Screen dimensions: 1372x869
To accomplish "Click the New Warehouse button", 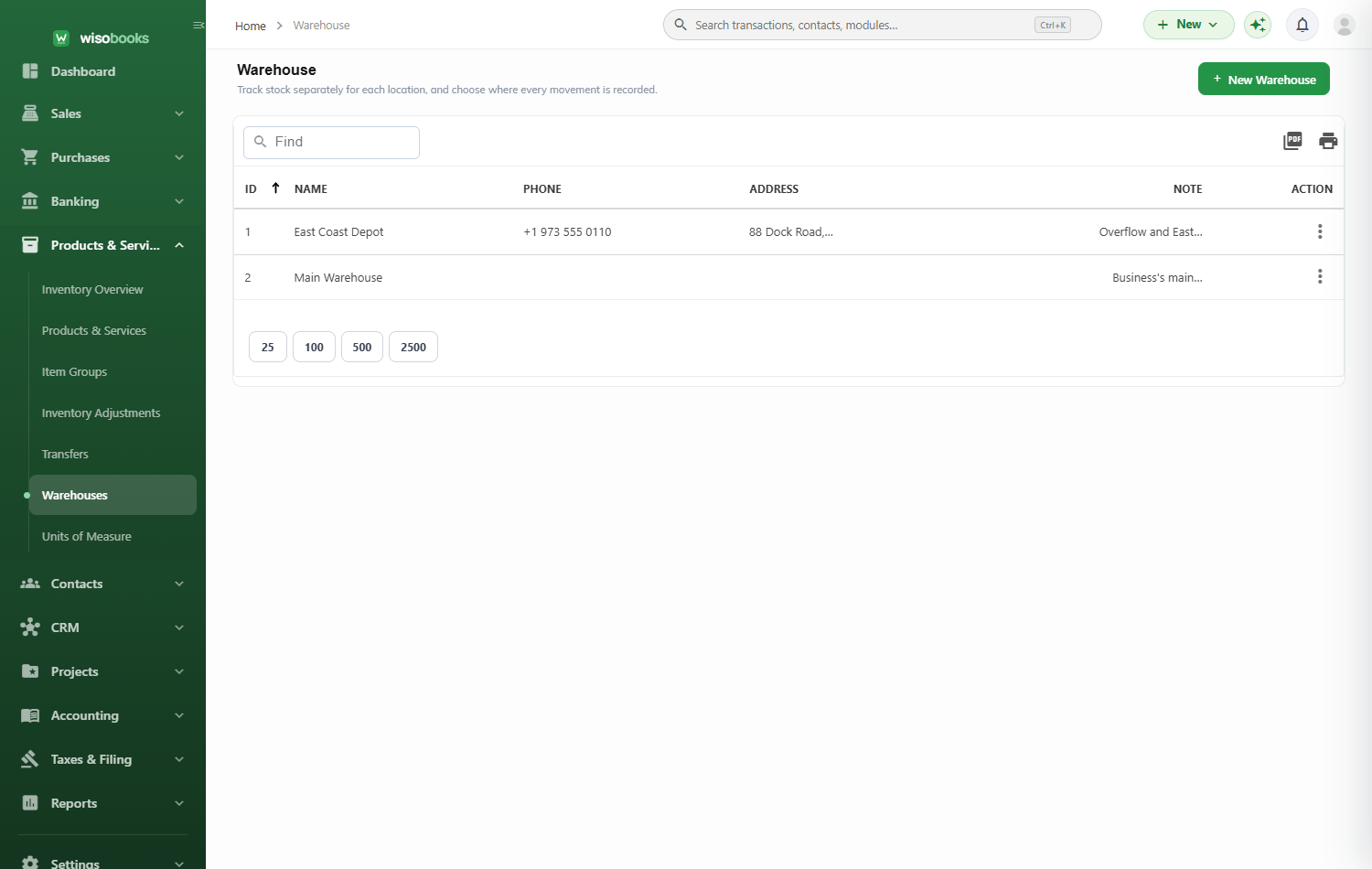I will click(1263, 79).
